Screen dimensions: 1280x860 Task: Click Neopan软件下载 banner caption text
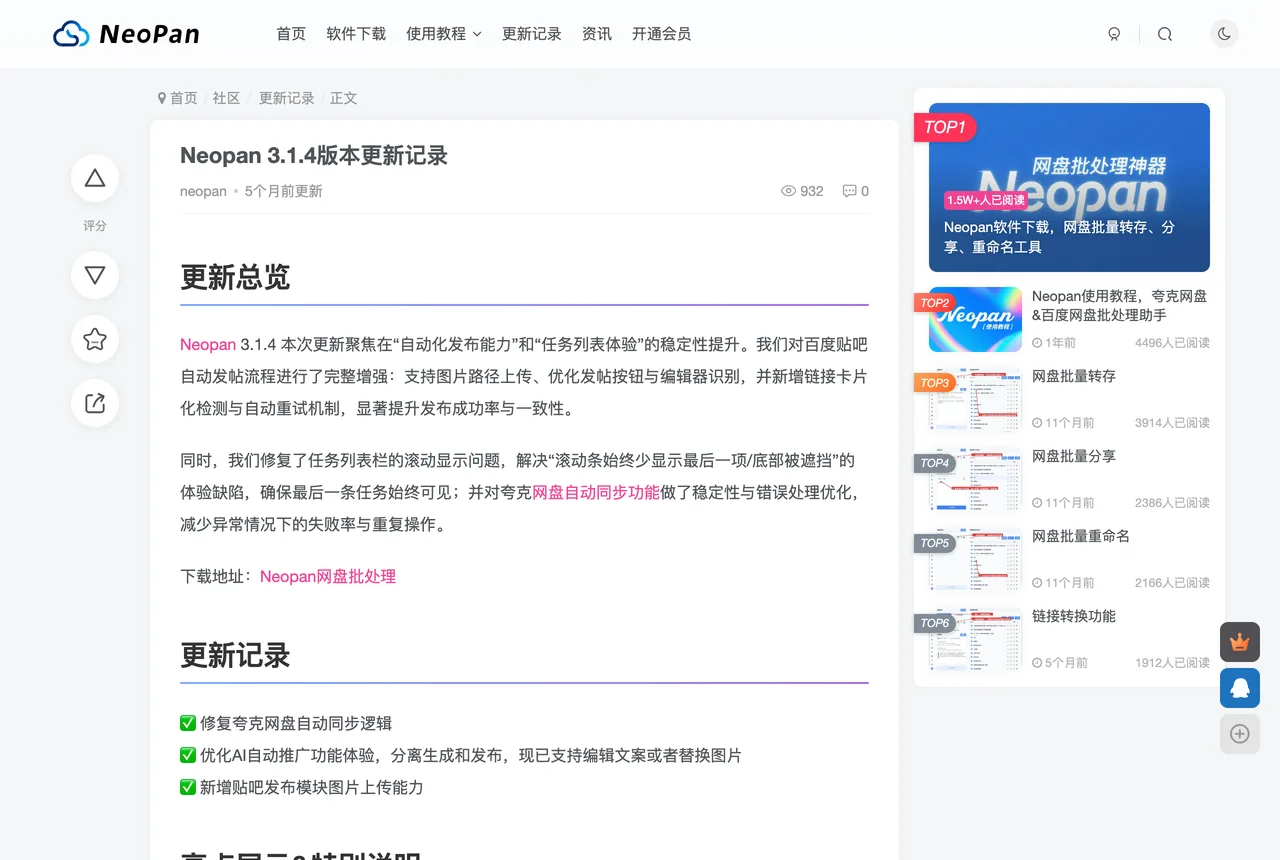(x=1060, y=237)
